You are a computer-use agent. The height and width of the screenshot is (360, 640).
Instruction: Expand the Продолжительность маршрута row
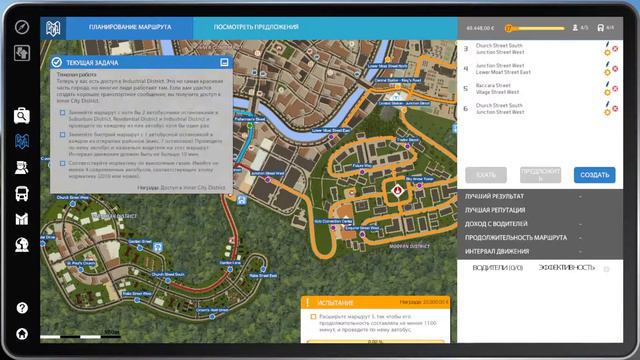pyautogui.click(x=540, y=238)
